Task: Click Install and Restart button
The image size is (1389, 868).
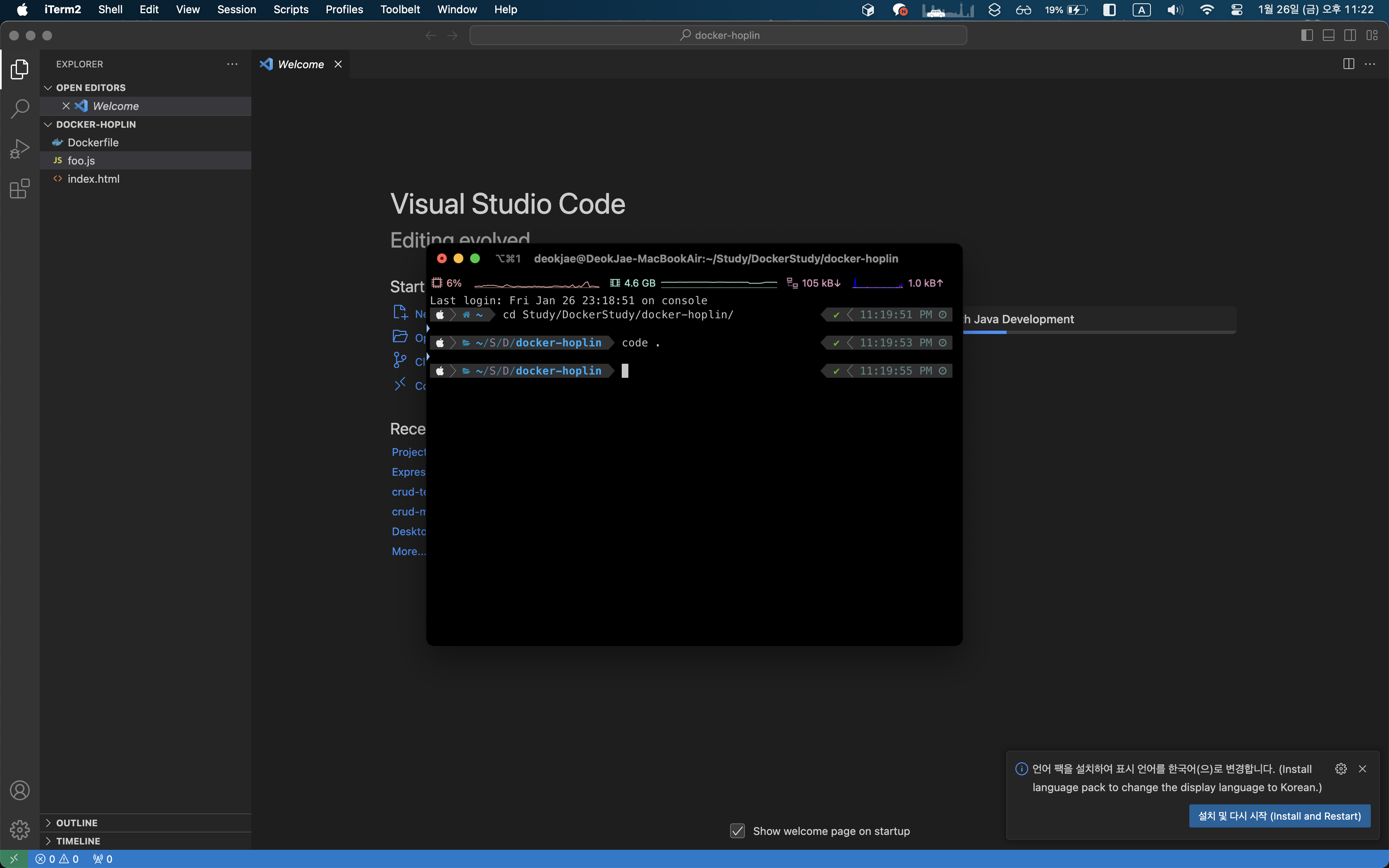Action: pyautogui.click(x=1279, y=816)
